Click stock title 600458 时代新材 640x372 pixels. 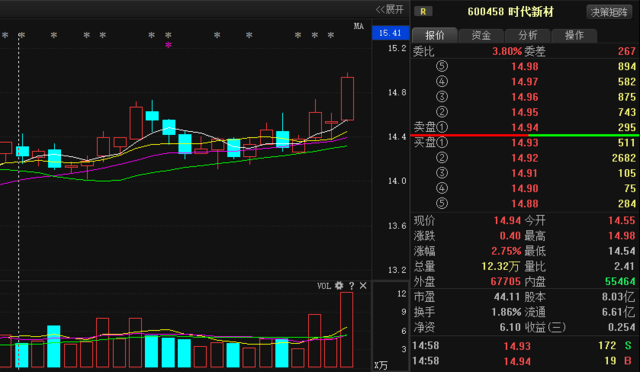511,12
